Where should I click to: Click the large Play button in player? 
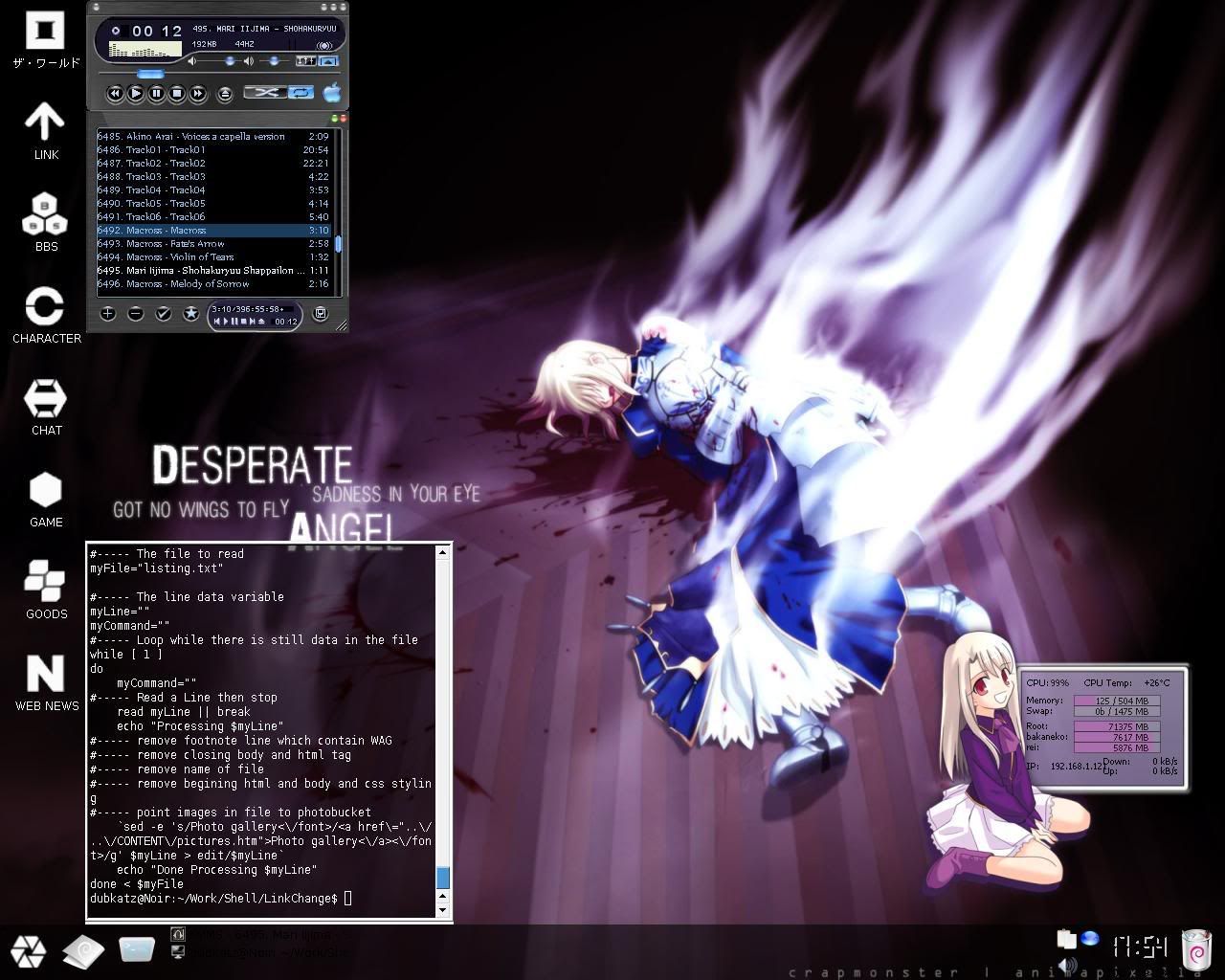tap(135, 93)
